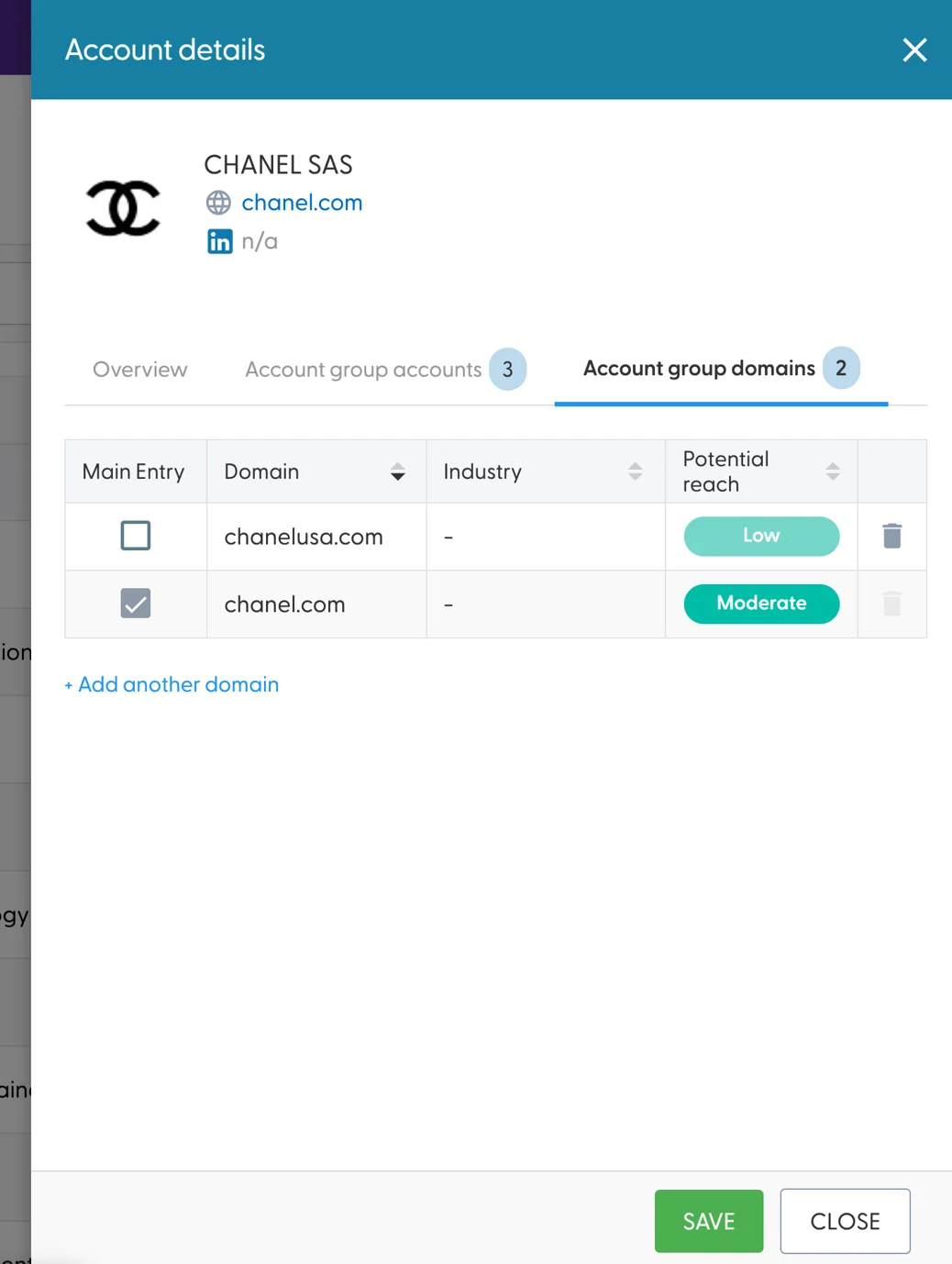Click the Low potential reach badge

pyautogui.click(x=761, y=536)
